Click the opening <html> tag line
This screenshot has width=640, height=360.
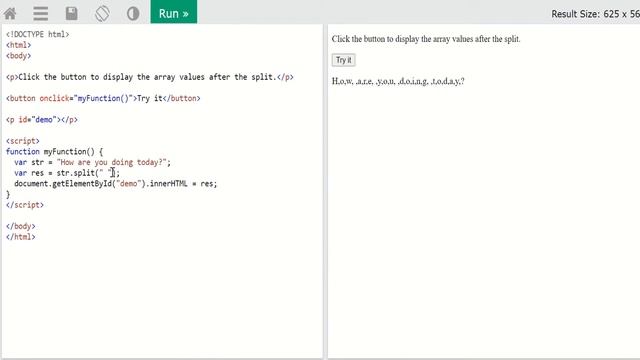18,45
